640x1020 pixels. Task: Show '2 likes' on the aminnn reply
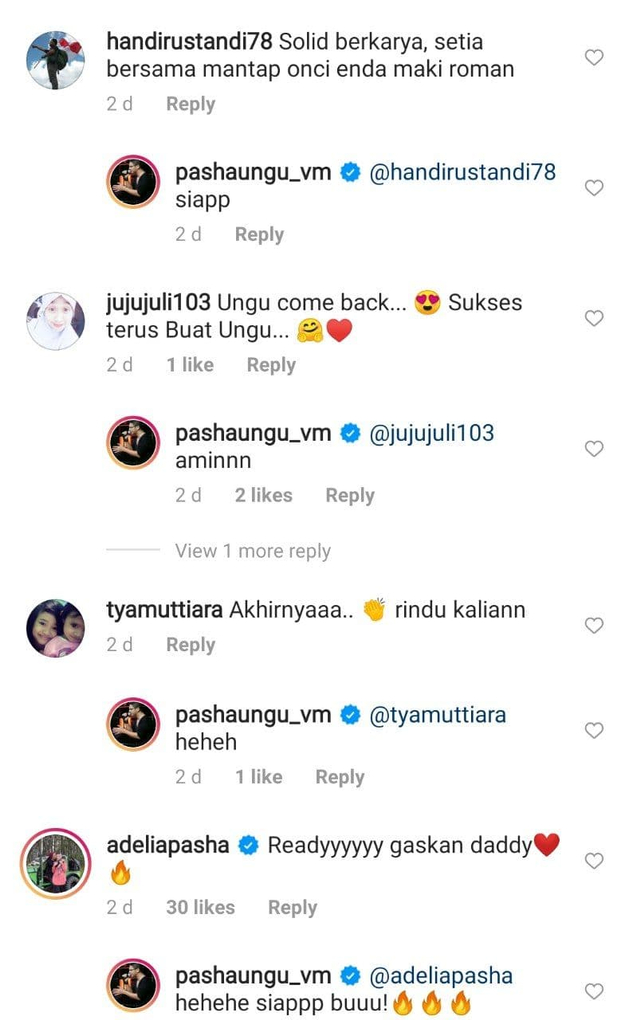tap(263, 495)
